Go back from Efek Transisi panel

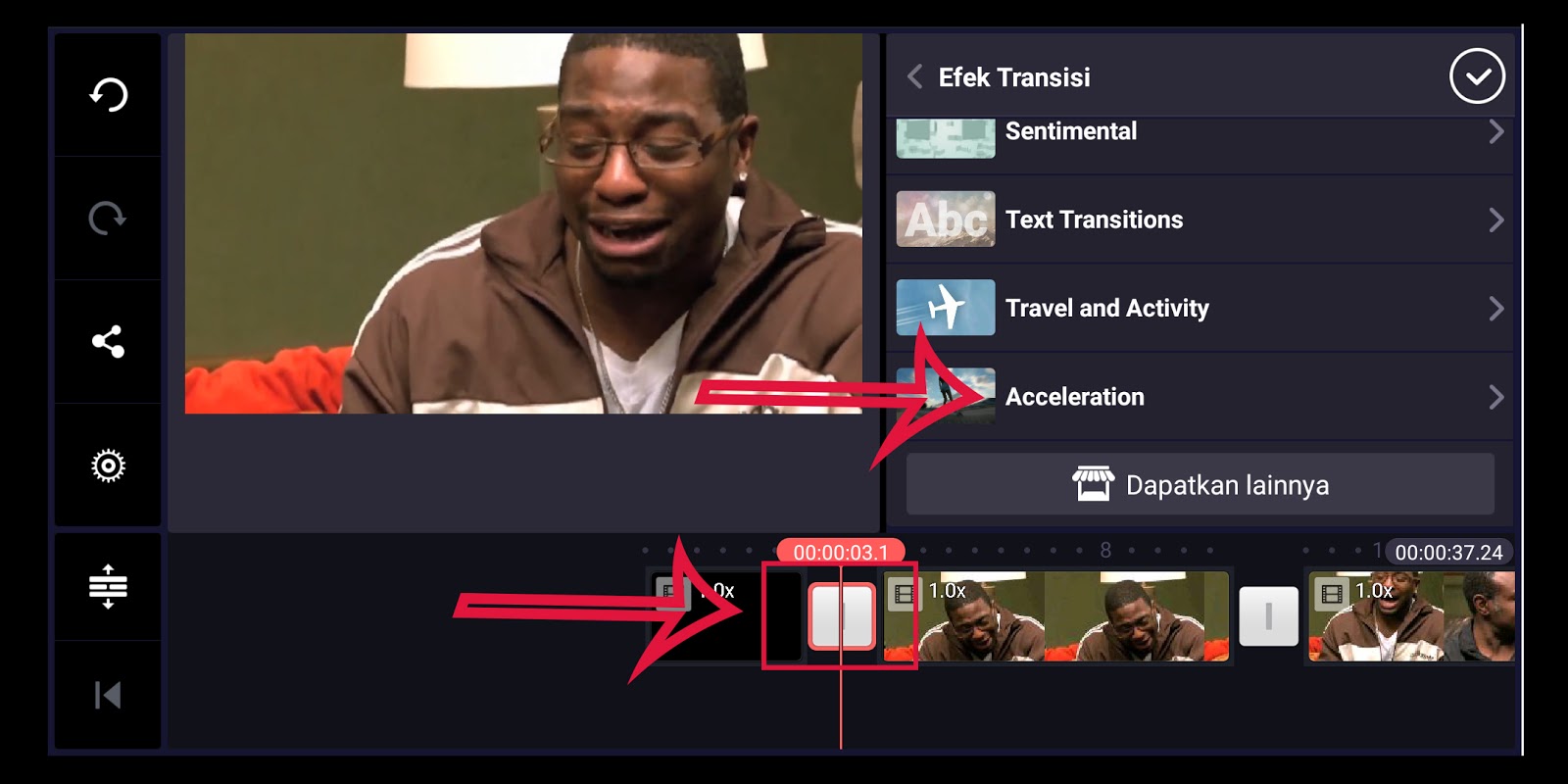point(914,76)
